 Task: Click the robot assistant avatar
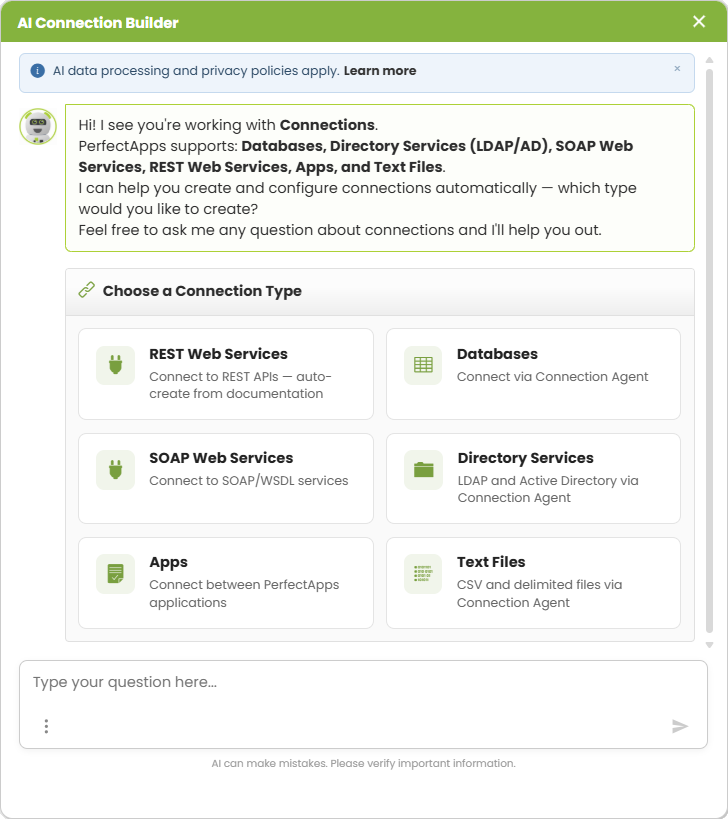click(38, 126)
